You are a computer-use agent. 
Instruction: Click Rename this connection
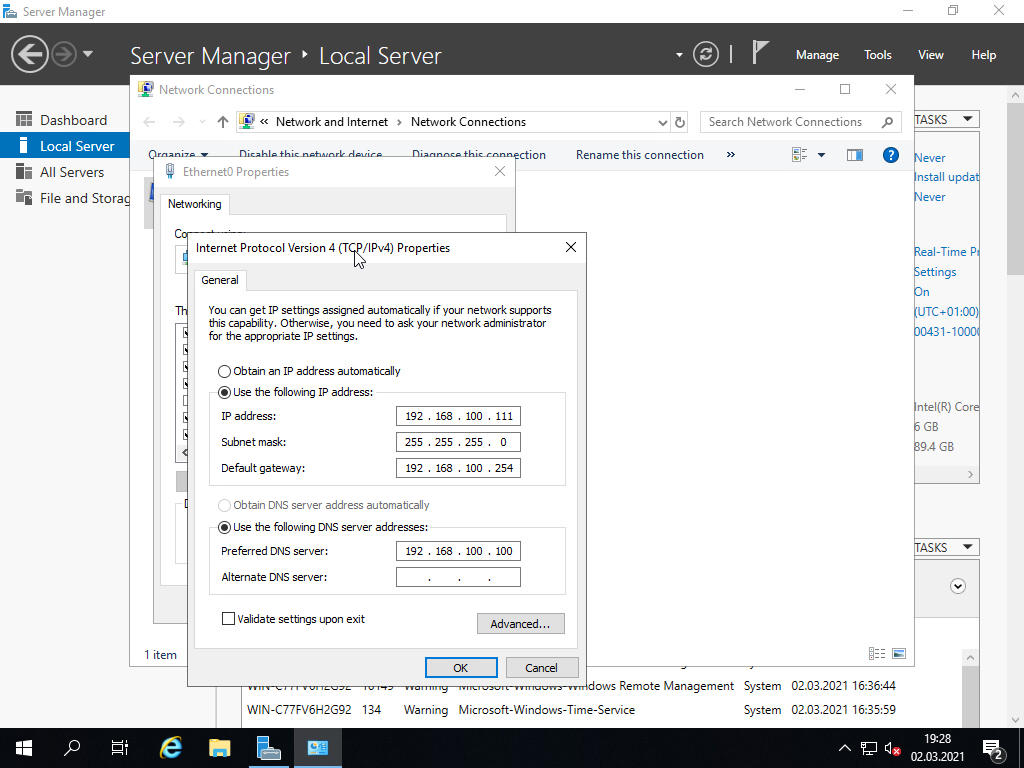(x=639, y=155)
